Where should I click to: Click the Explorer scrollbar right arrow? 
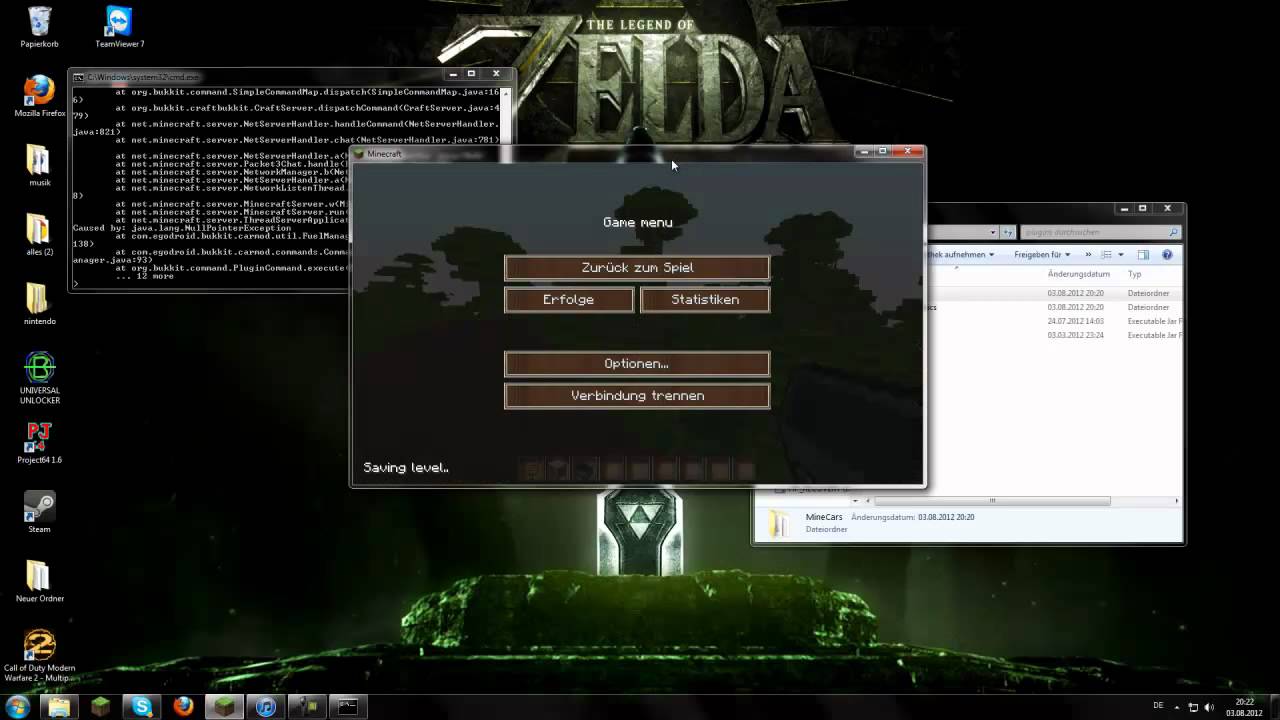click(1177, 501)
